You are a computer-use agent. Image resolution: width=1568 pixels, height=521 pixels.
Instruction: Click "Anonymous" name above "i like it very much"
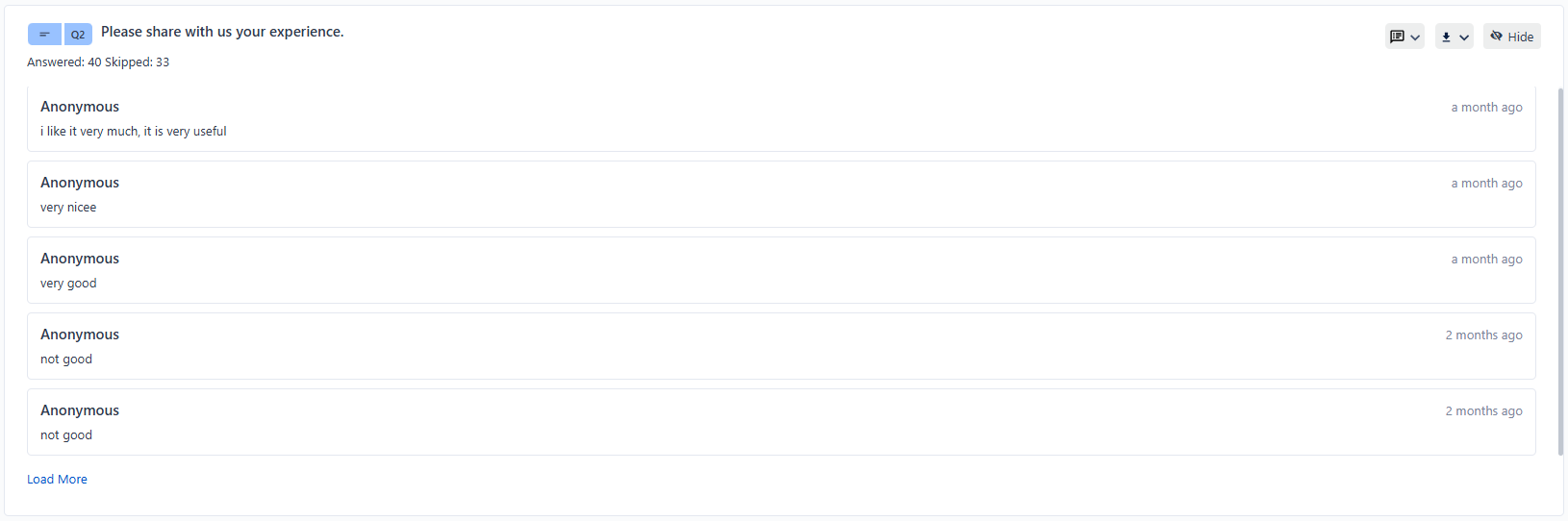[x=80, y=107]
